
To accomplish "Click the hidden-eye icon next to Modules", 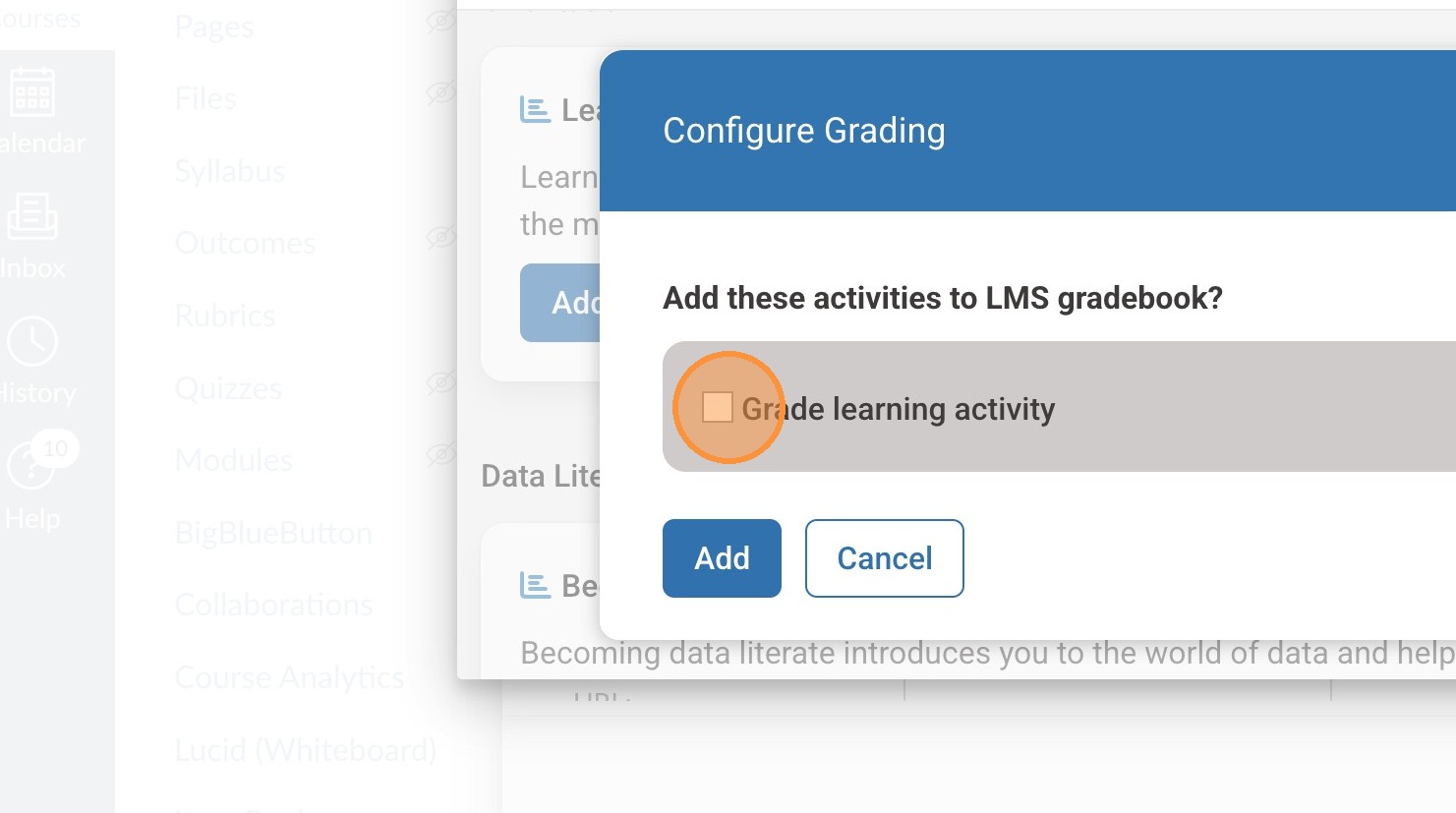I will pos(440,454).
